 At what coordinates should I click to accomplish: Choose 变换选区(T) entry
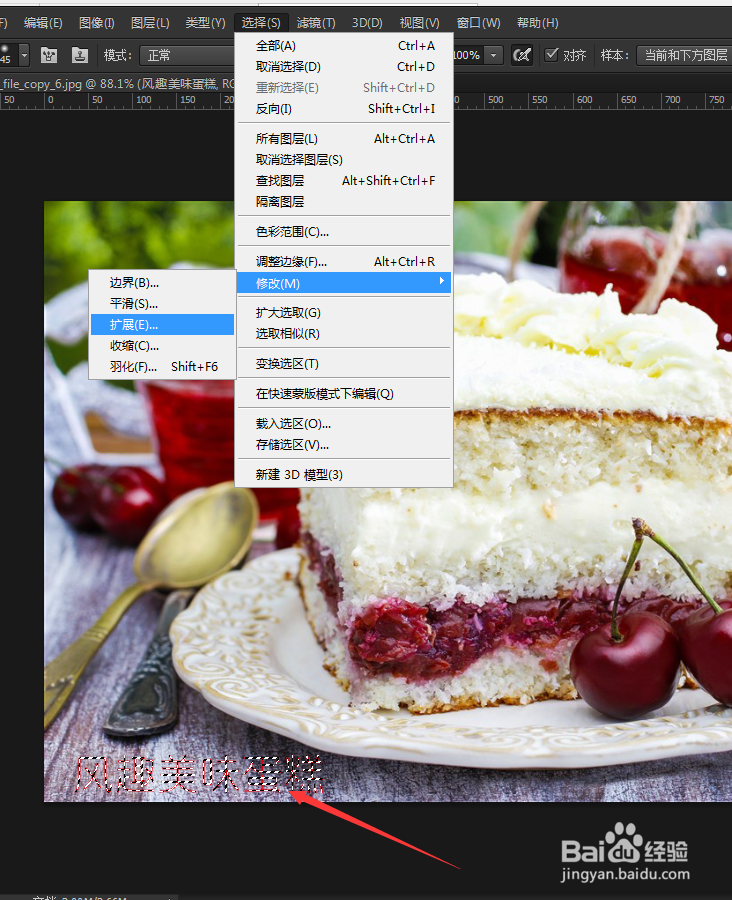click(x=344, y=364)
